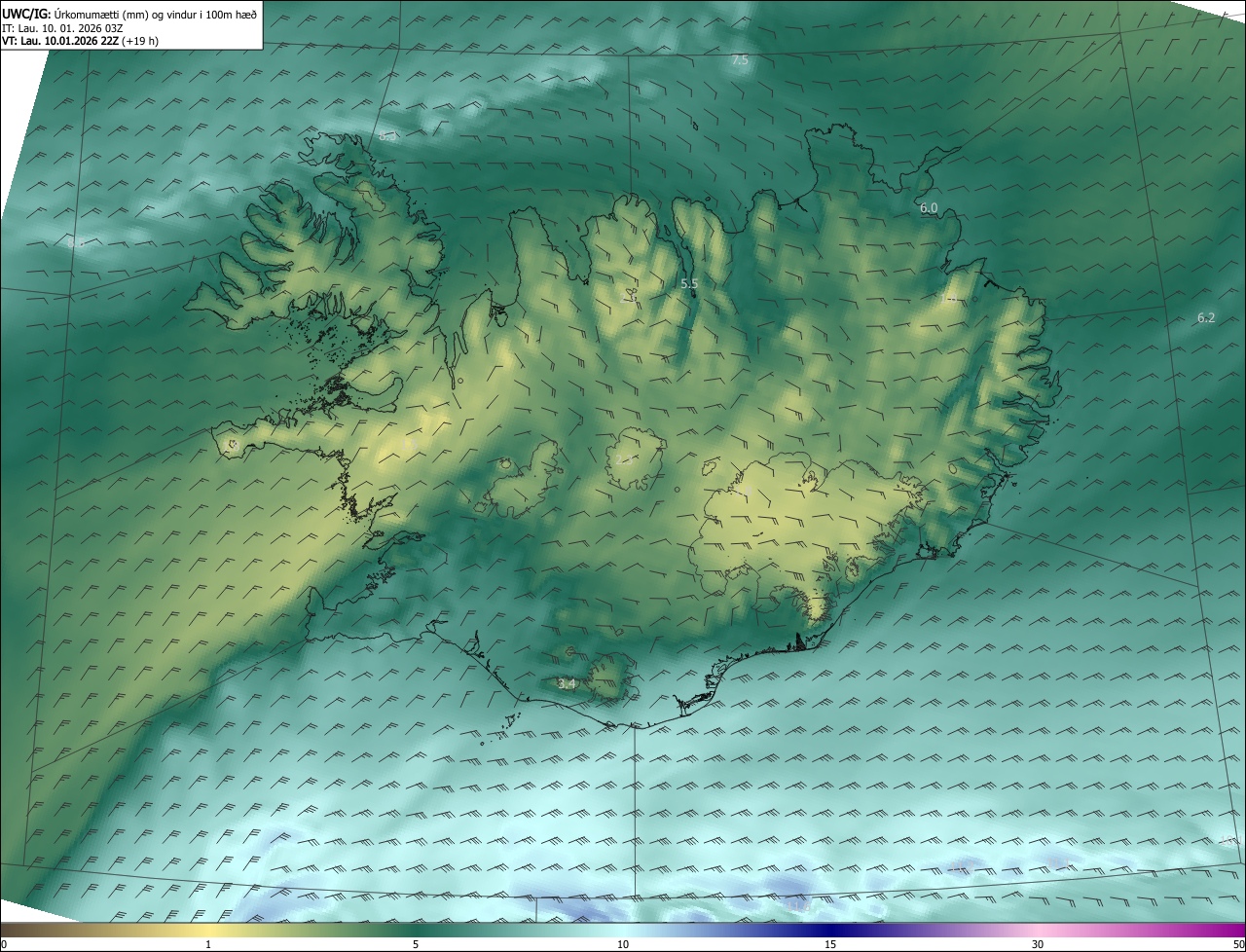Click the colorbar tick label 50

[1238, 944]
